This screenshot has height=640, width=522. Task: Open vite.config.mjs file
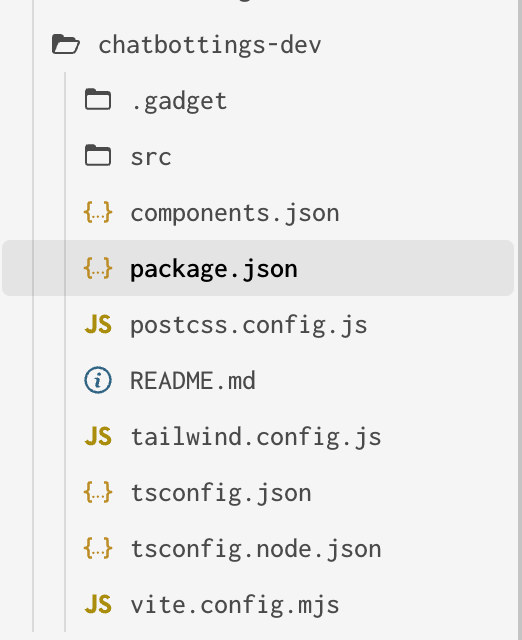(235, 605)
